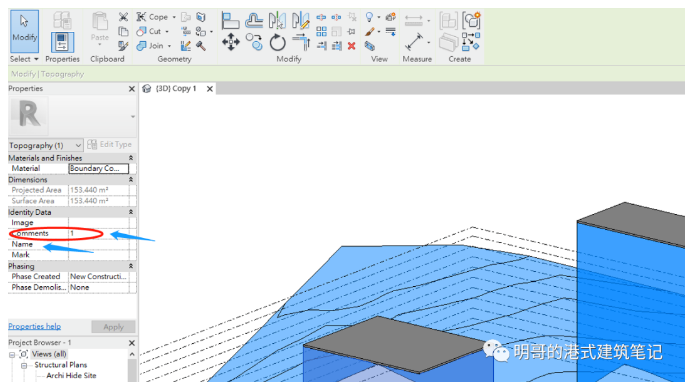This screenshot has width=689, height=388.
Task: Click the Cope geometry tool
Action: pyautogui.click(x=152, y=17)
